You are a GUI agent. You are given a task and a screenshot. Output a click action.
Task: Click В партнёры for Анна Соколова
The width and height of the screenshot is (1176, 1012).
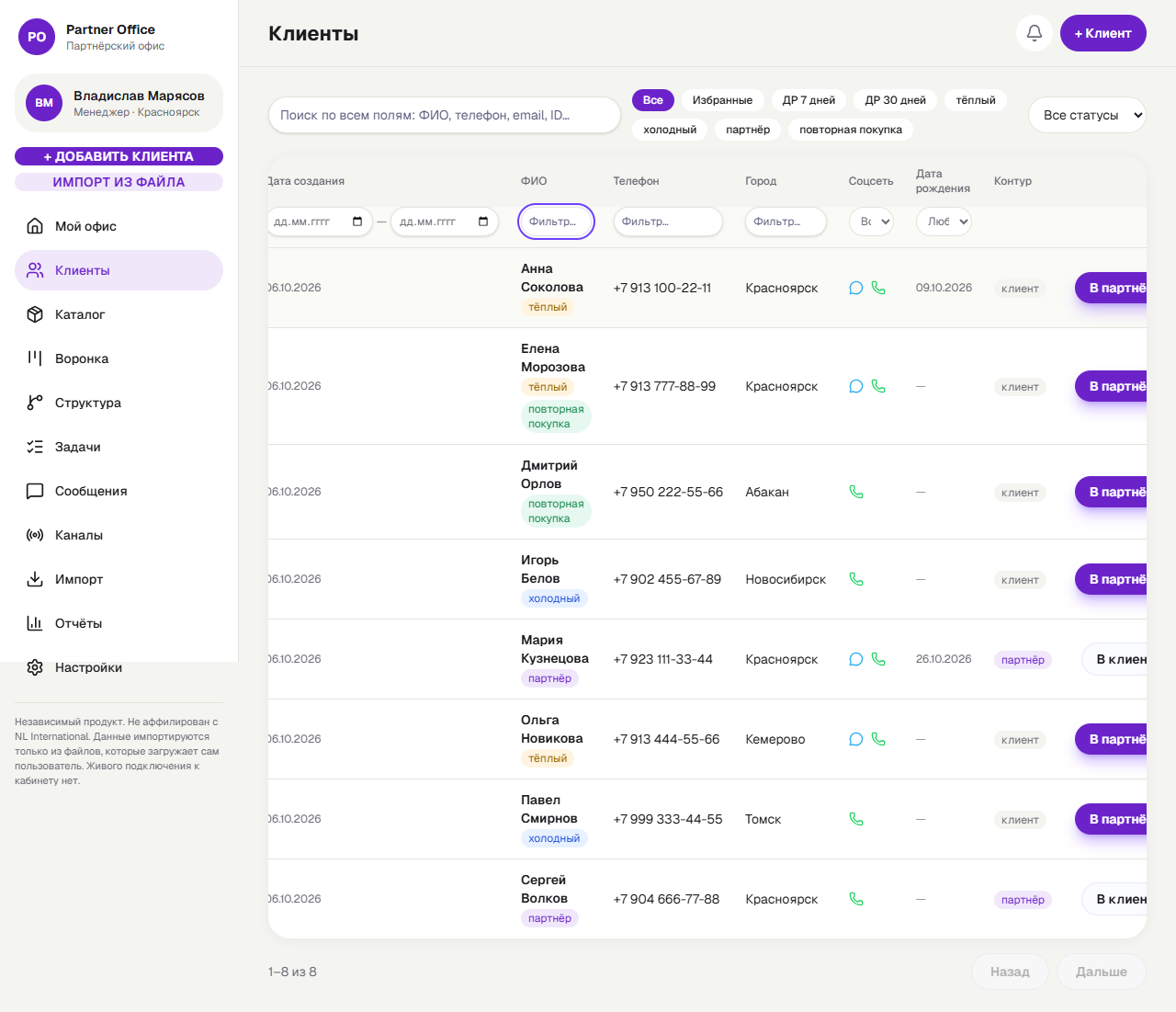coord(1112,288)
